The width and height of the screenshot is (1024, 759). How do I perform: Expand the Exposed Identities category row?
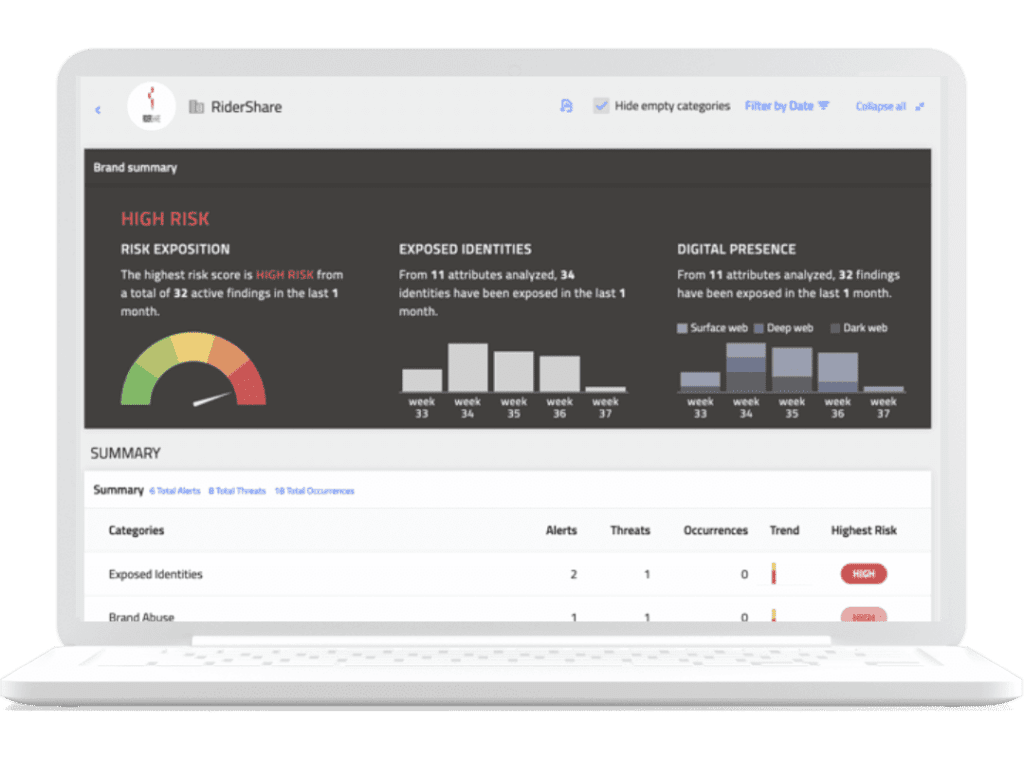507,574
